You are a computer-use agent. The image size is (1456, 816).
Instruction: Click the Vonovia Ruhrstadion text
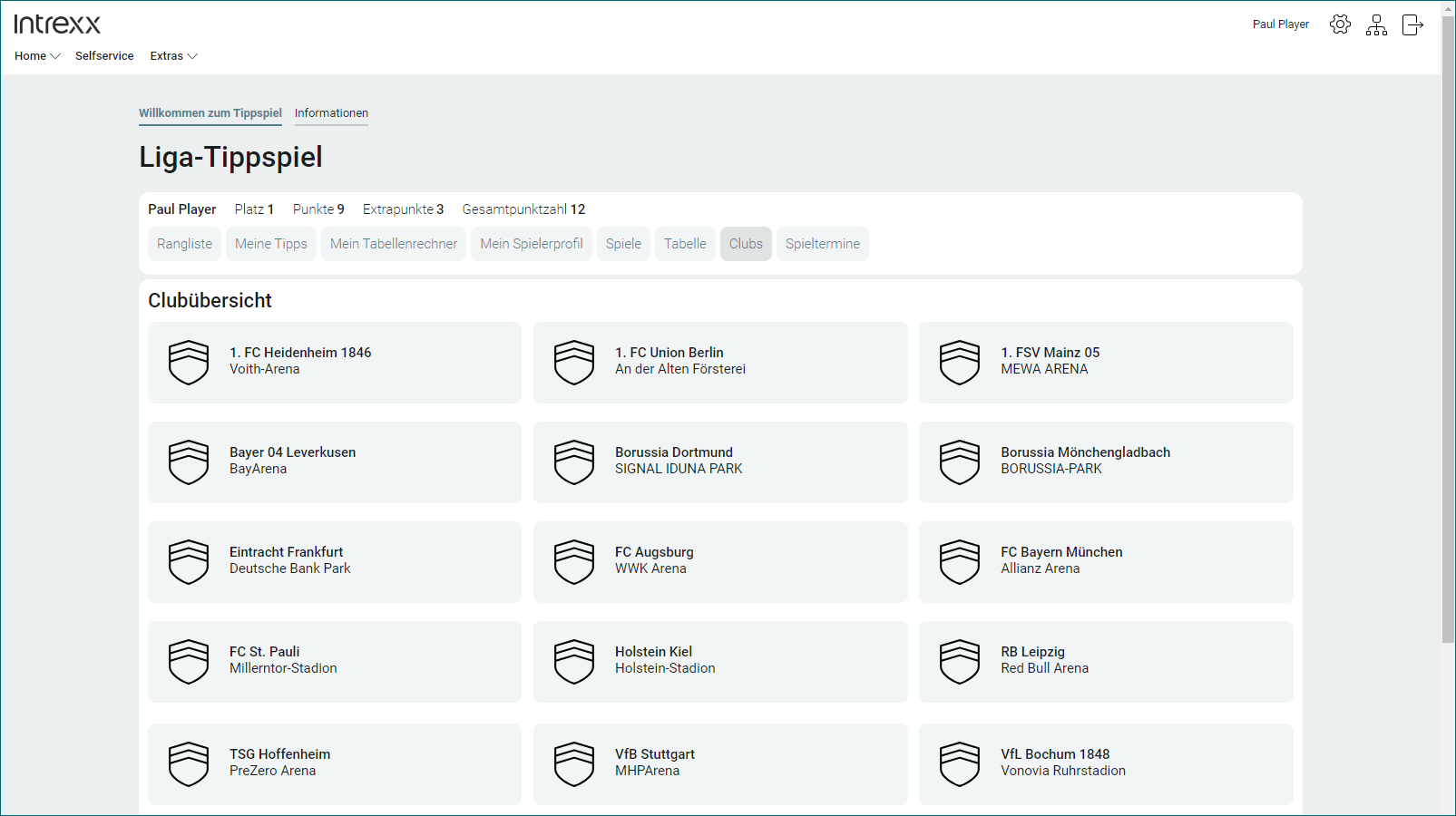tap(1063, 771)
